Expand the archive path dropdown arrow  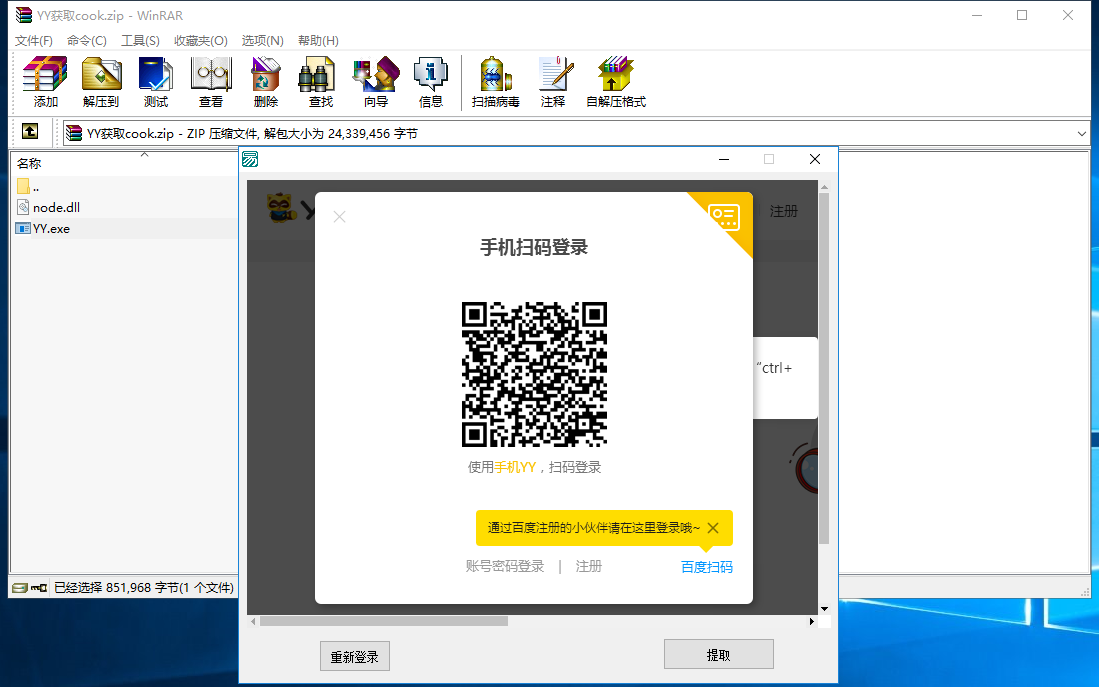coord(1082,133)
